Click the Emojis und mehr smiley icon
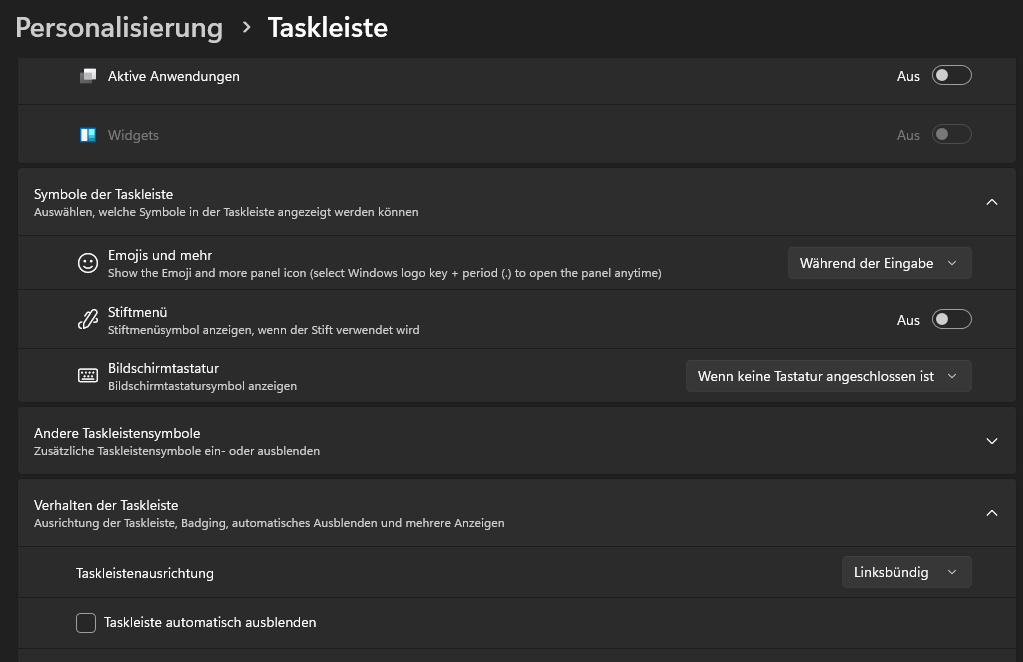The width and height of the screenshot is (1023, 662). 88,263
